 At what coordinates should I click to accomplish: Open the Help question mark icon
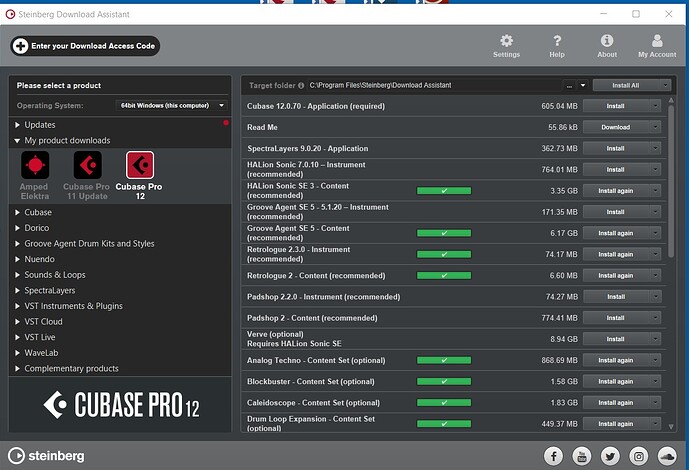[x=557, y=41]
